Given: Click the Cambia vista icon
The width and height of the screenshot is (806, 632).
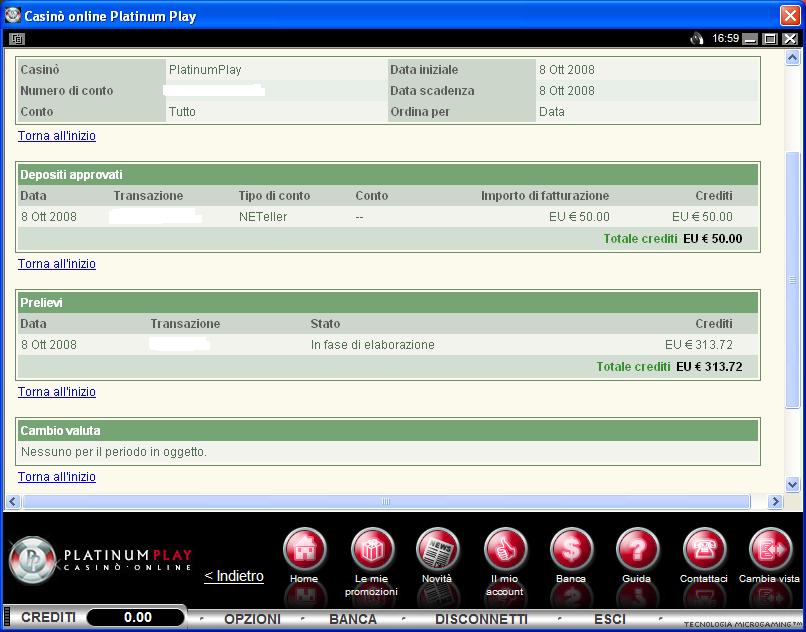Looking at the screenshot, I should click(771, 549).
